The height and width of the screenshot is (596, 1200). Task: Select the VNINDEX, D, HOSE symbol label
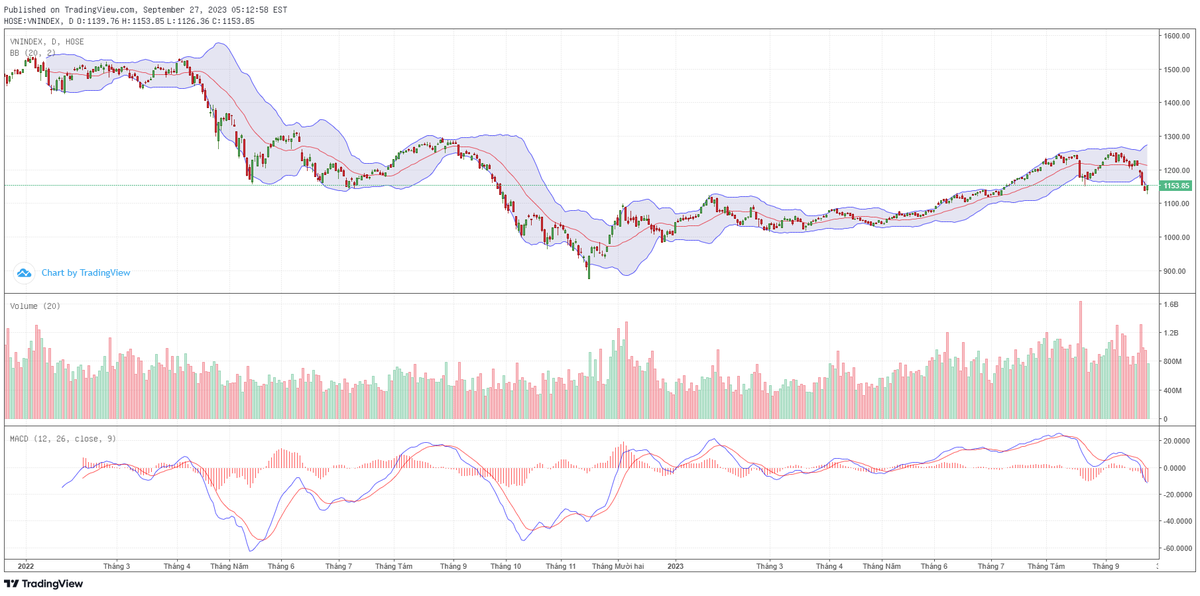click(47, 41)
